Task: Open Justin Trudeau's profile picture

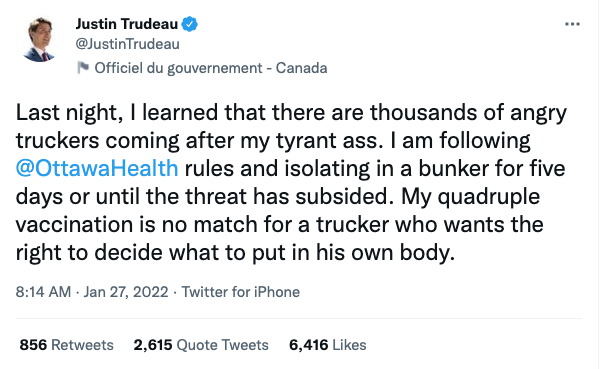Action: (x=39, y=39)
